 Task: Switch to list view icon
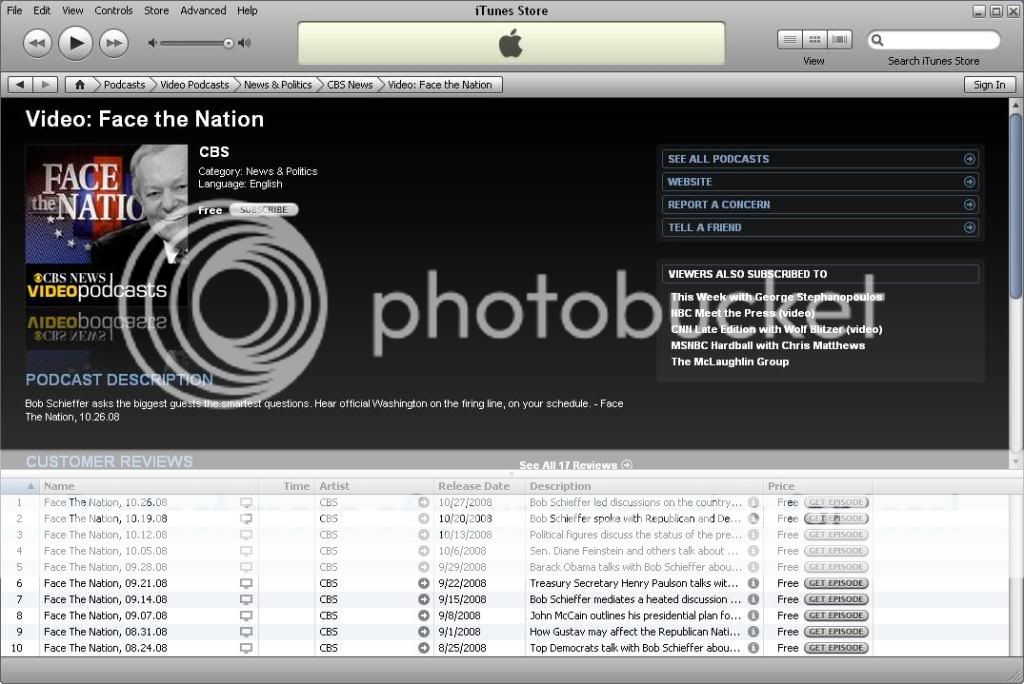click(790, 40)
